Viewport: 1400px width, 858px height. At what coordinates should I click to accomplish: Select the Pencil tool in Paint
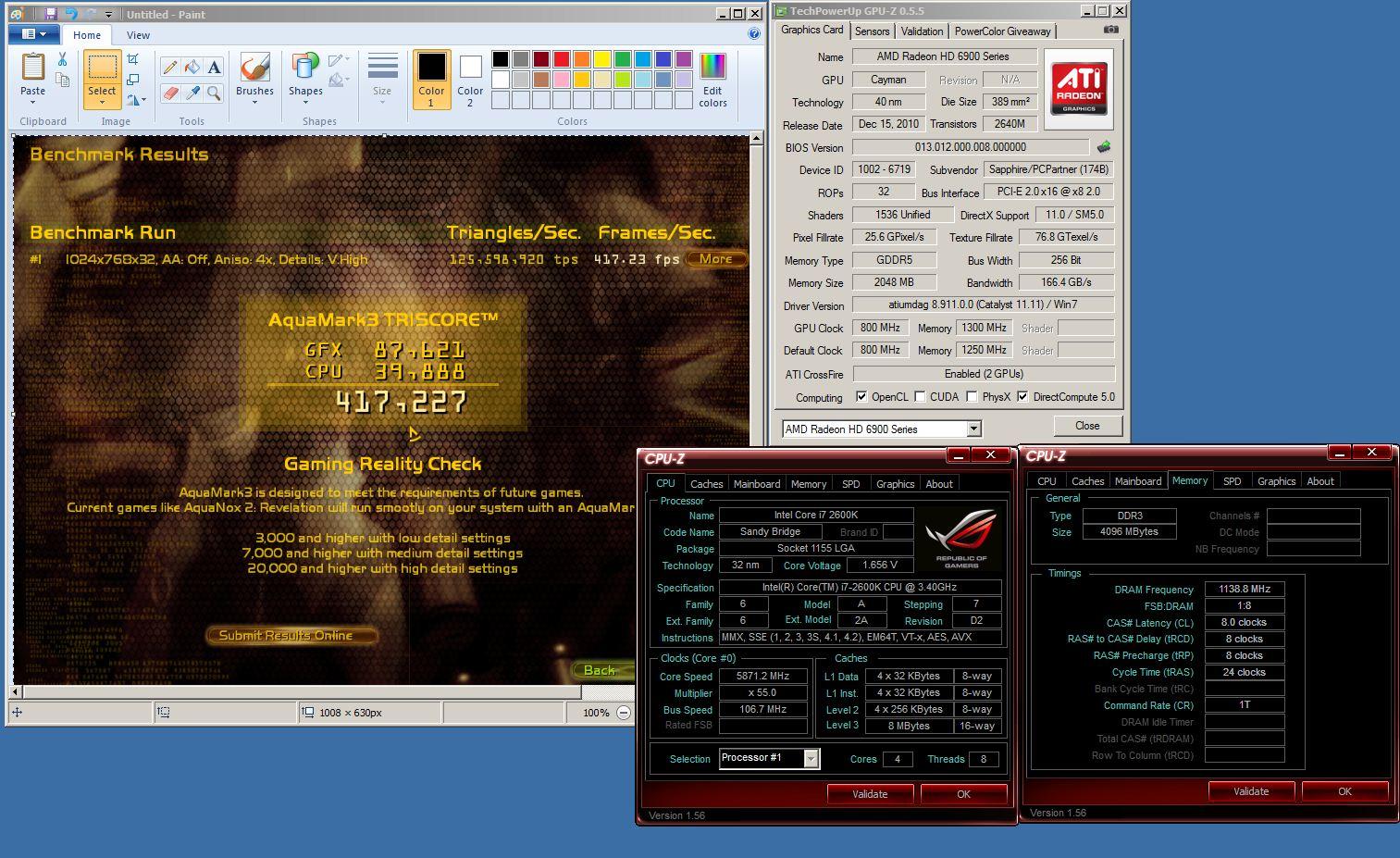[x=170, y=68]
